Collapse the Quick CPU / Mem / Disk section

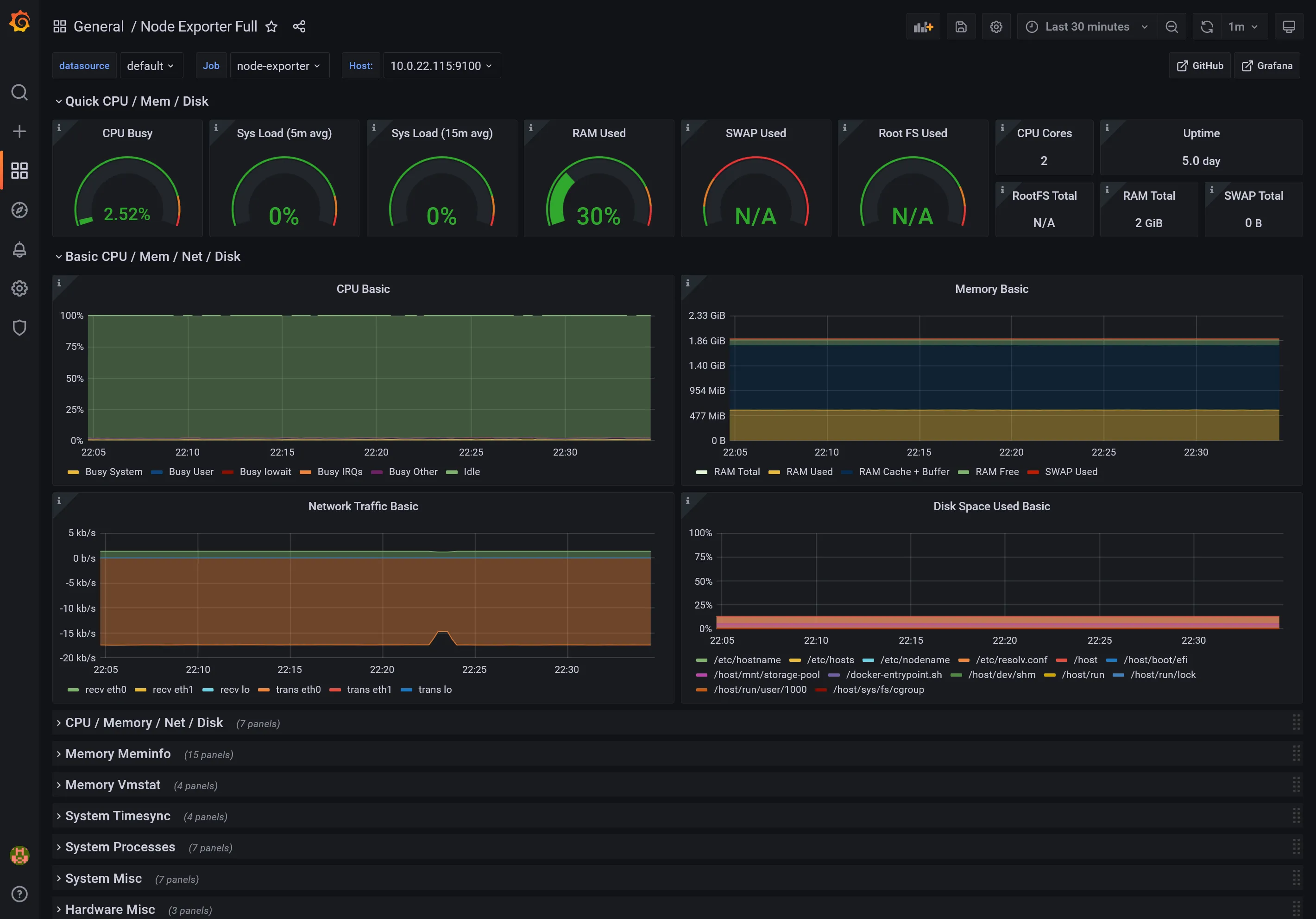click(x=135, y=101)
